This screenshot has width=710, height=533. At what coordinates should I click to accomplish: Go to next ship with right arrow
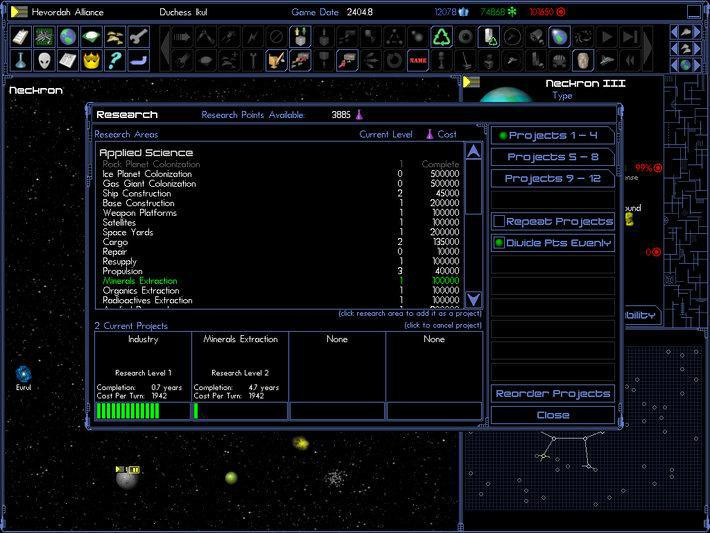[697, 32]
